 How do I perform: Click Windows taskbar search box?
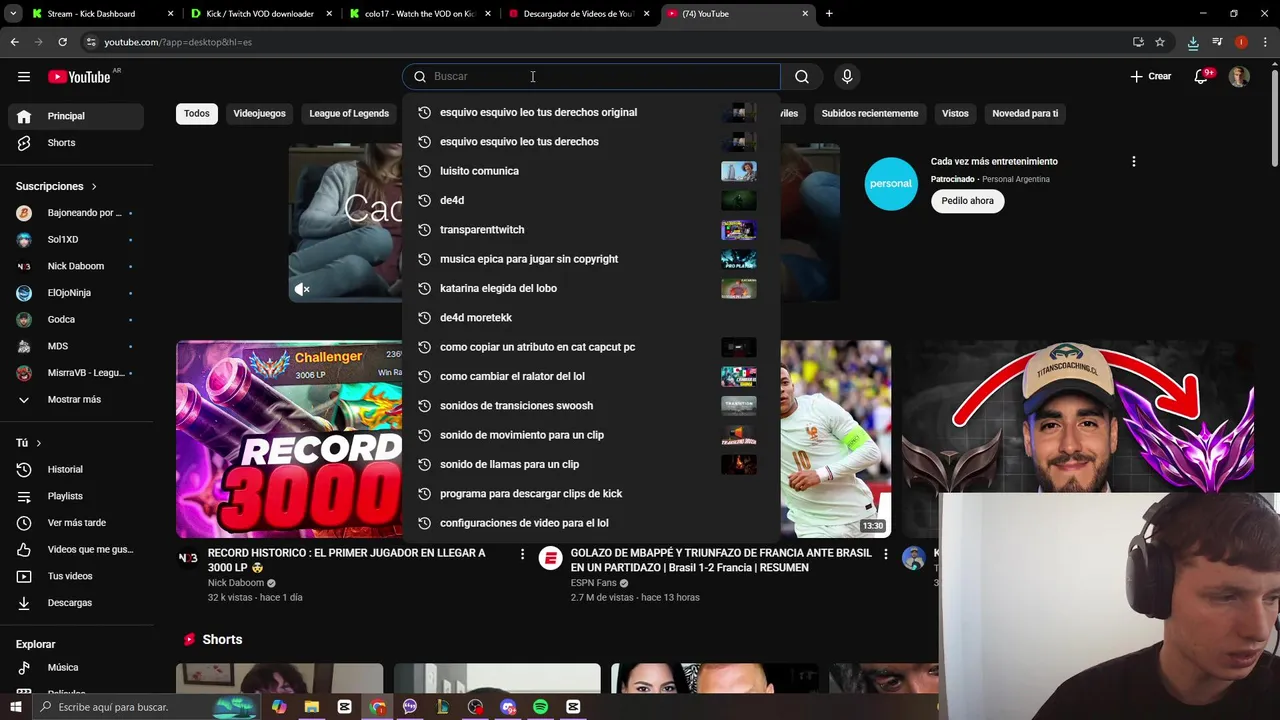point(146,707)
